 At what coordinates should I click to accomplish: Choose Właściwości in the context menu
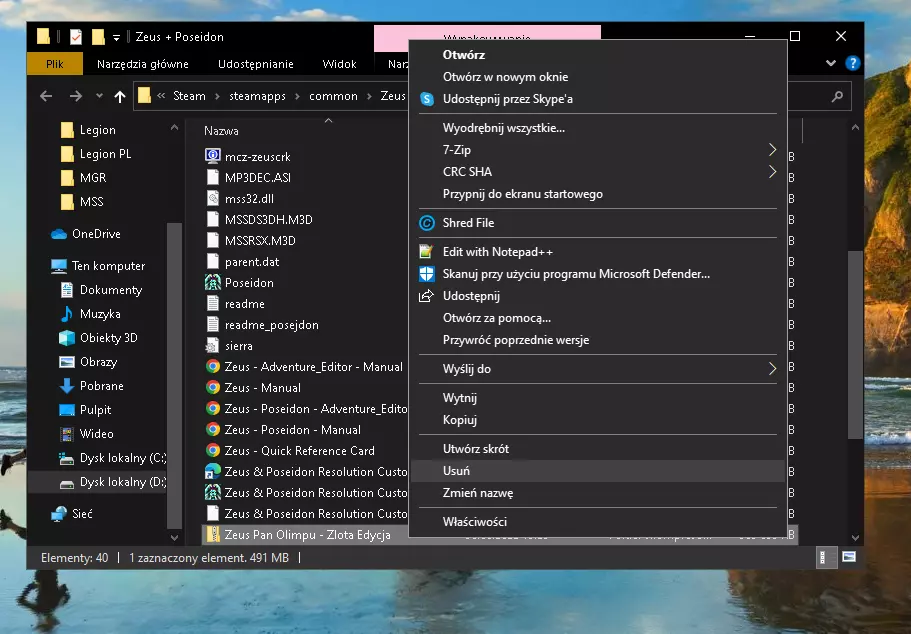pyautogui.click(x=475, y=522)
